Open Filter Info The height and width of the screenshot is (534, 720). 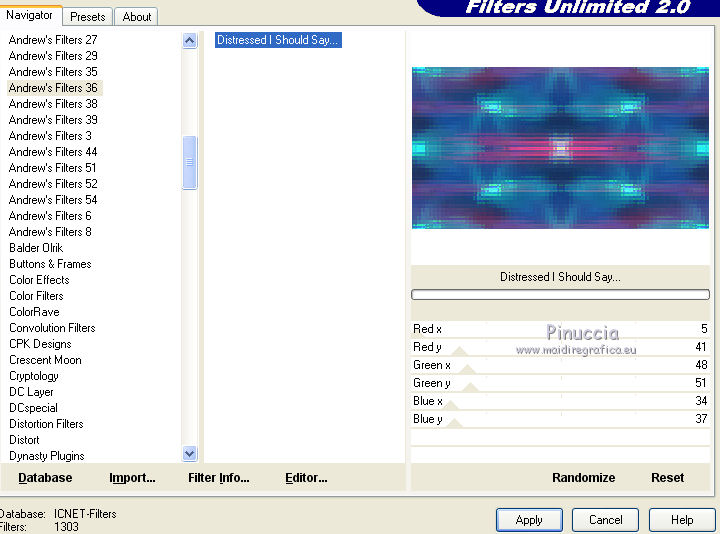pyautogui.click(x=219, y=478)
